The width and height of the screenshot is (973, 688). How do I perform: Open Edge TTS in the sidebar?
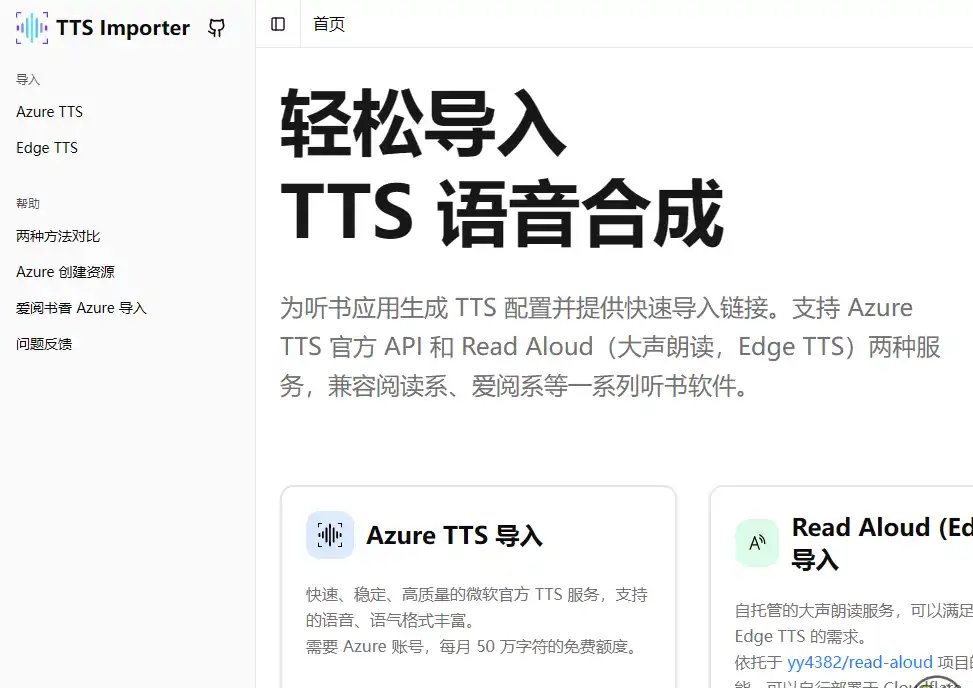47,148
